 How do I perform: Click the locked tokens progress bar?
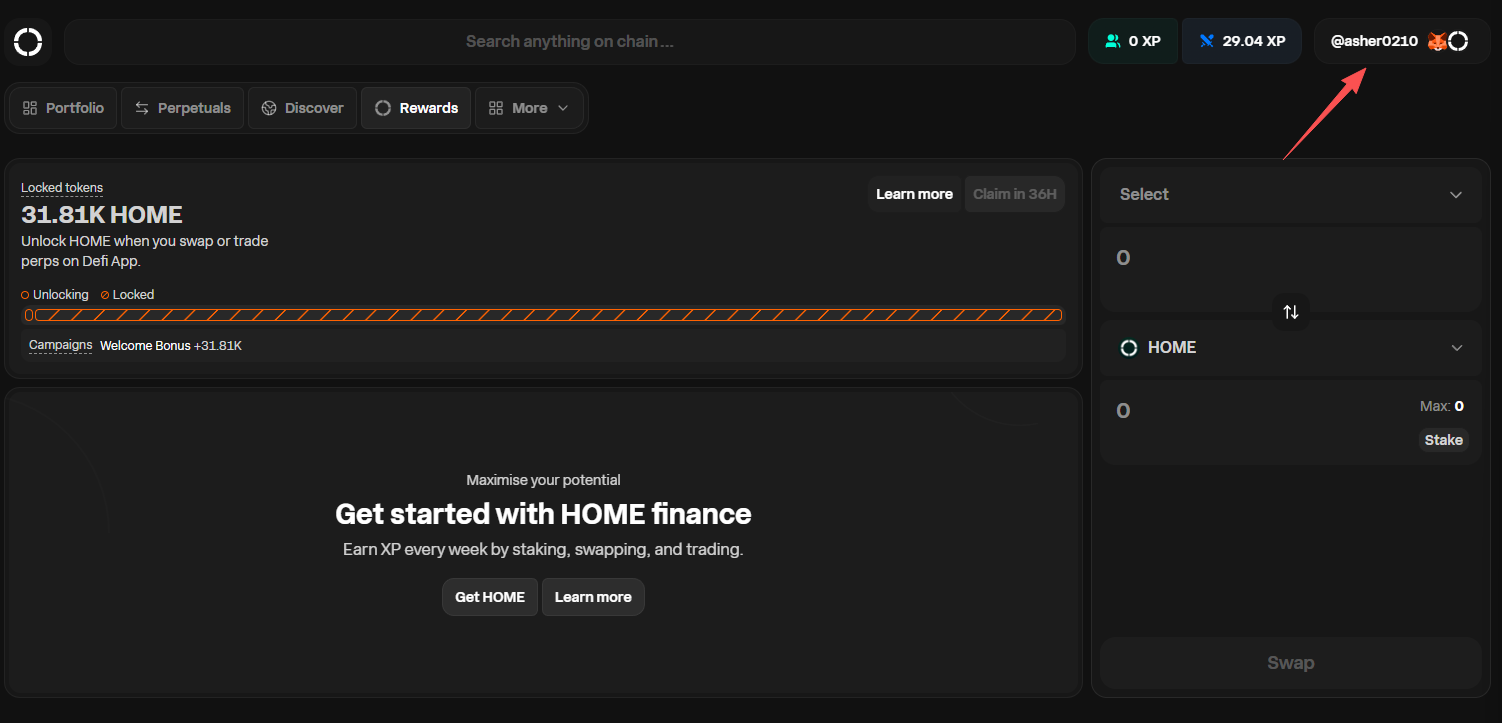(545, 315)
